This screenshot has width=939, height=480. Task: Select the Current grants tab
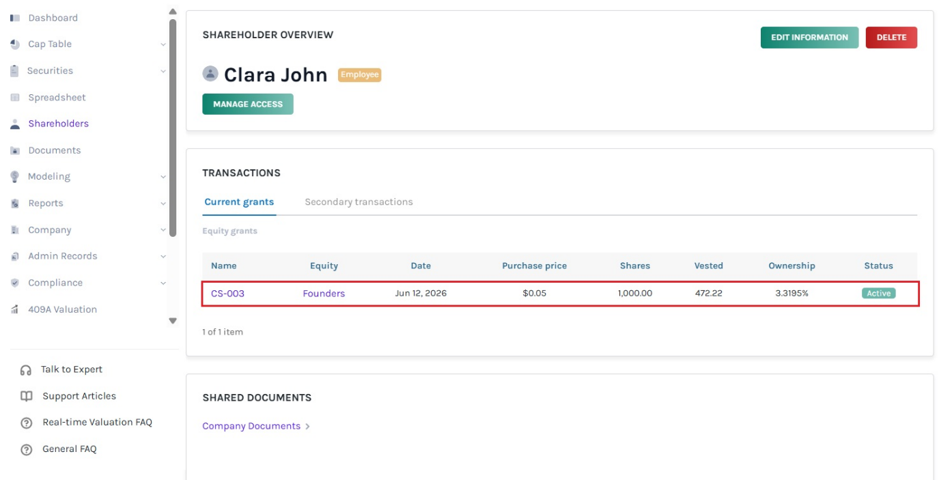click(239, 202)
